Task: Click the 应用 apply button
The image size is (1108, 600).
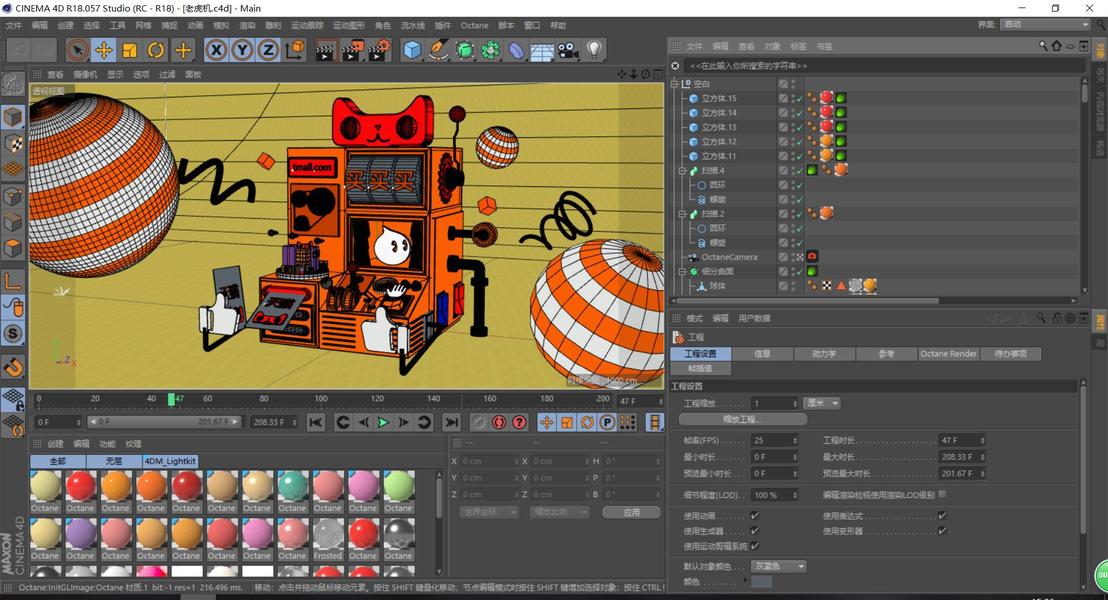Action: (632, 512)
